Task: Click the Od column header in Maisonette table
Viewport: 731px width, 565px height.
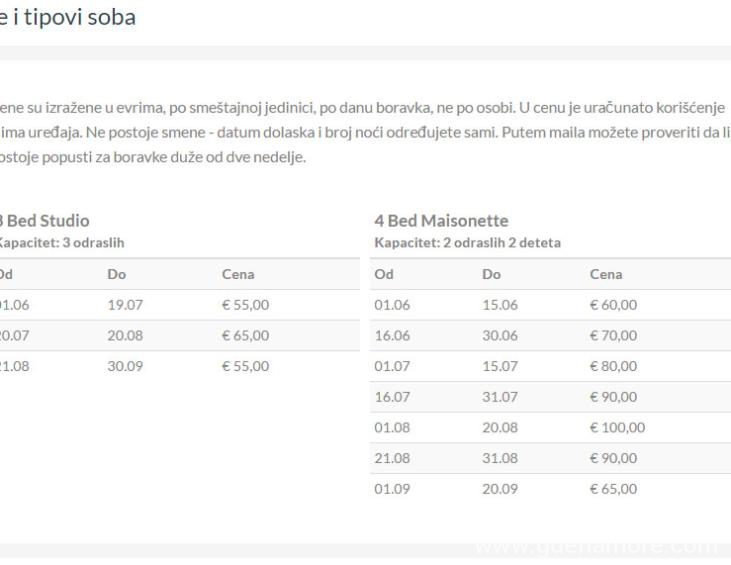Action: coord(383,274)
